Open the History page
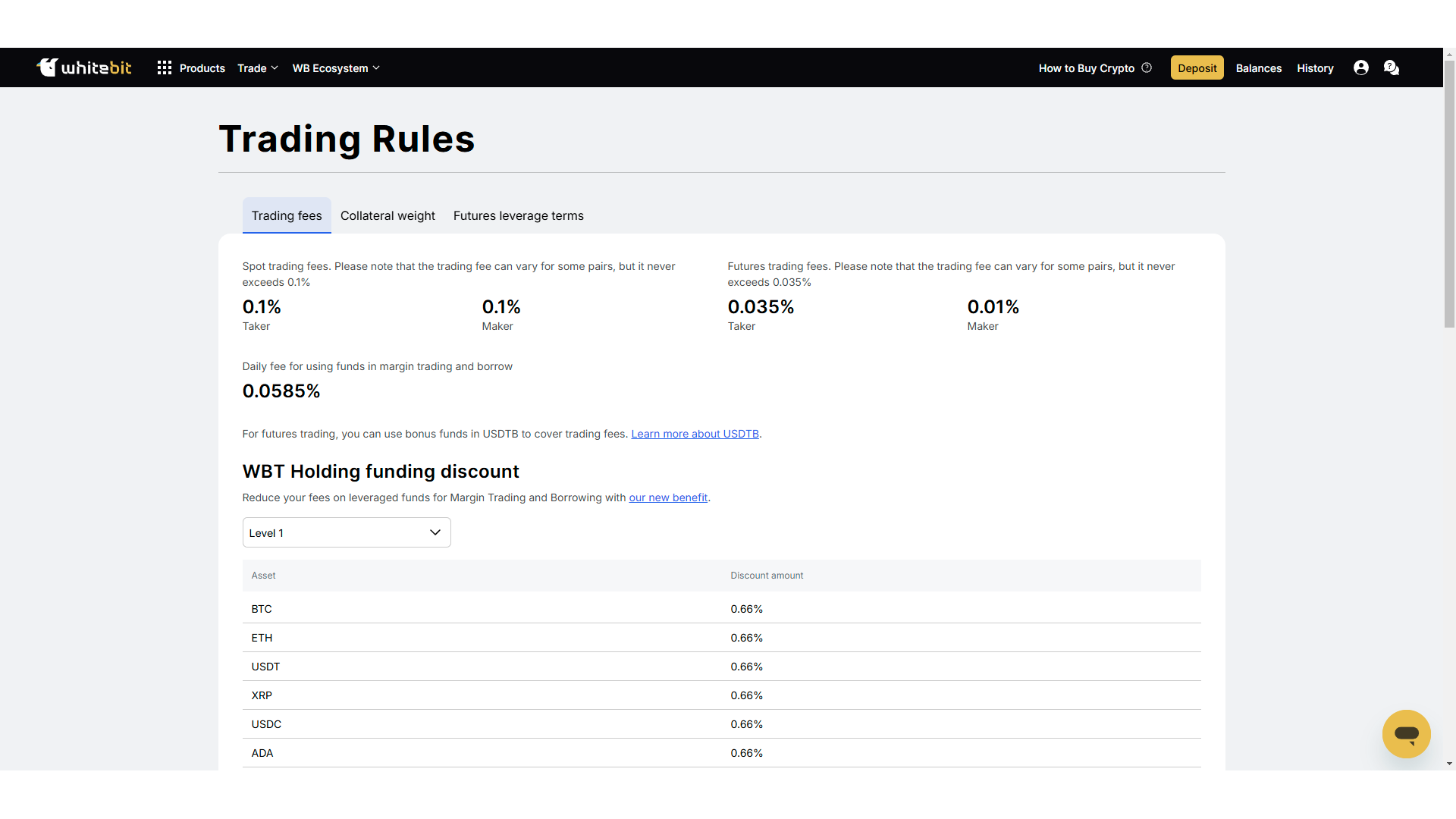Viewport: 1456px width, 819px height. [x=1315, y=68]
